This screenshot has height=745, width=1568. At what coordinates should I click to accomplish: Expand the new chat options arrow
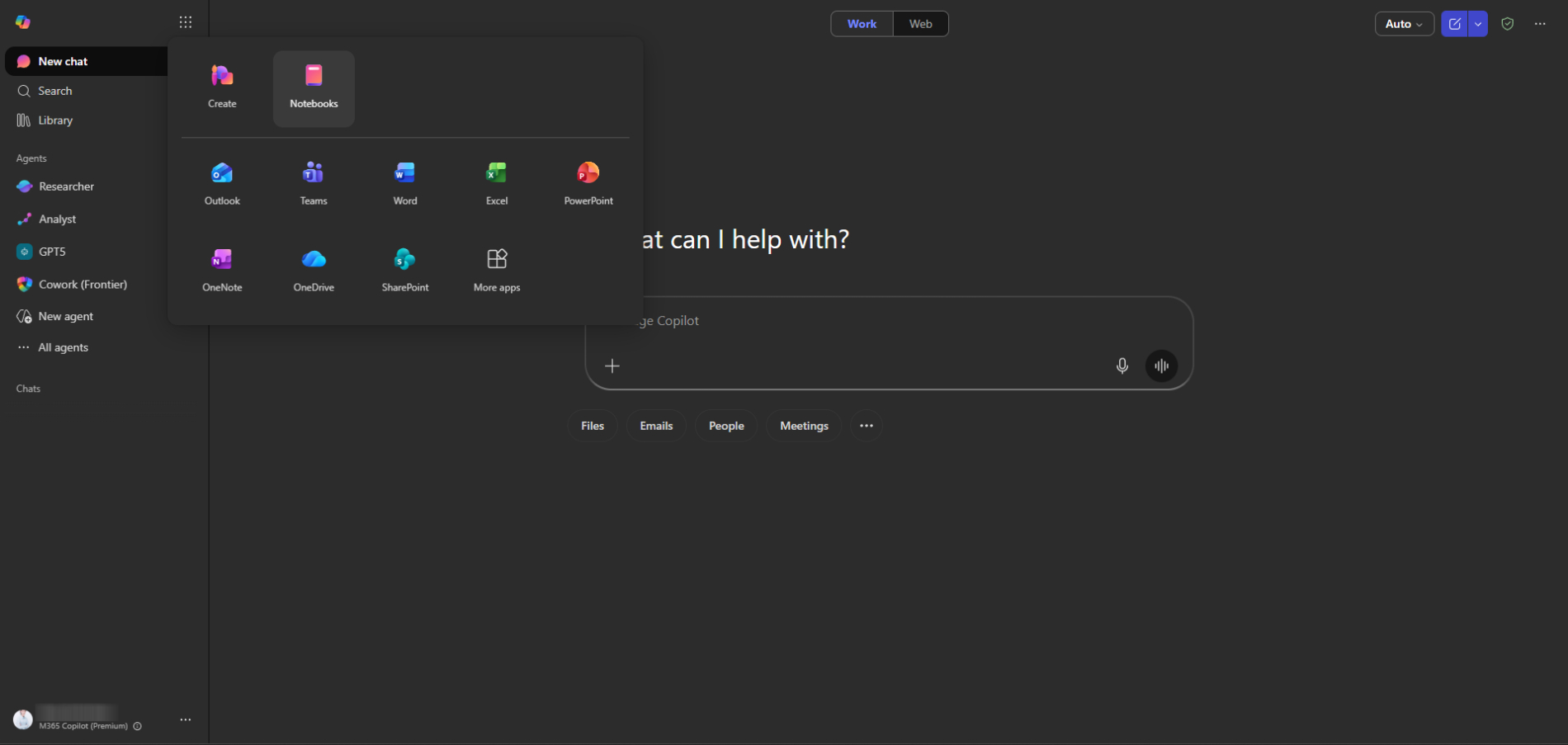pos(1478,24)
